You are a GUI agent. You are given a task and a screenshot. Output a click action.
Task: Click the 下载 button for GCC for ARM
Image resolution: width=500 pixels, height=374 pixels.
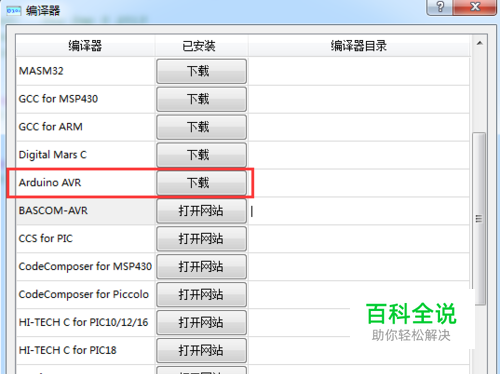[201, 127]
